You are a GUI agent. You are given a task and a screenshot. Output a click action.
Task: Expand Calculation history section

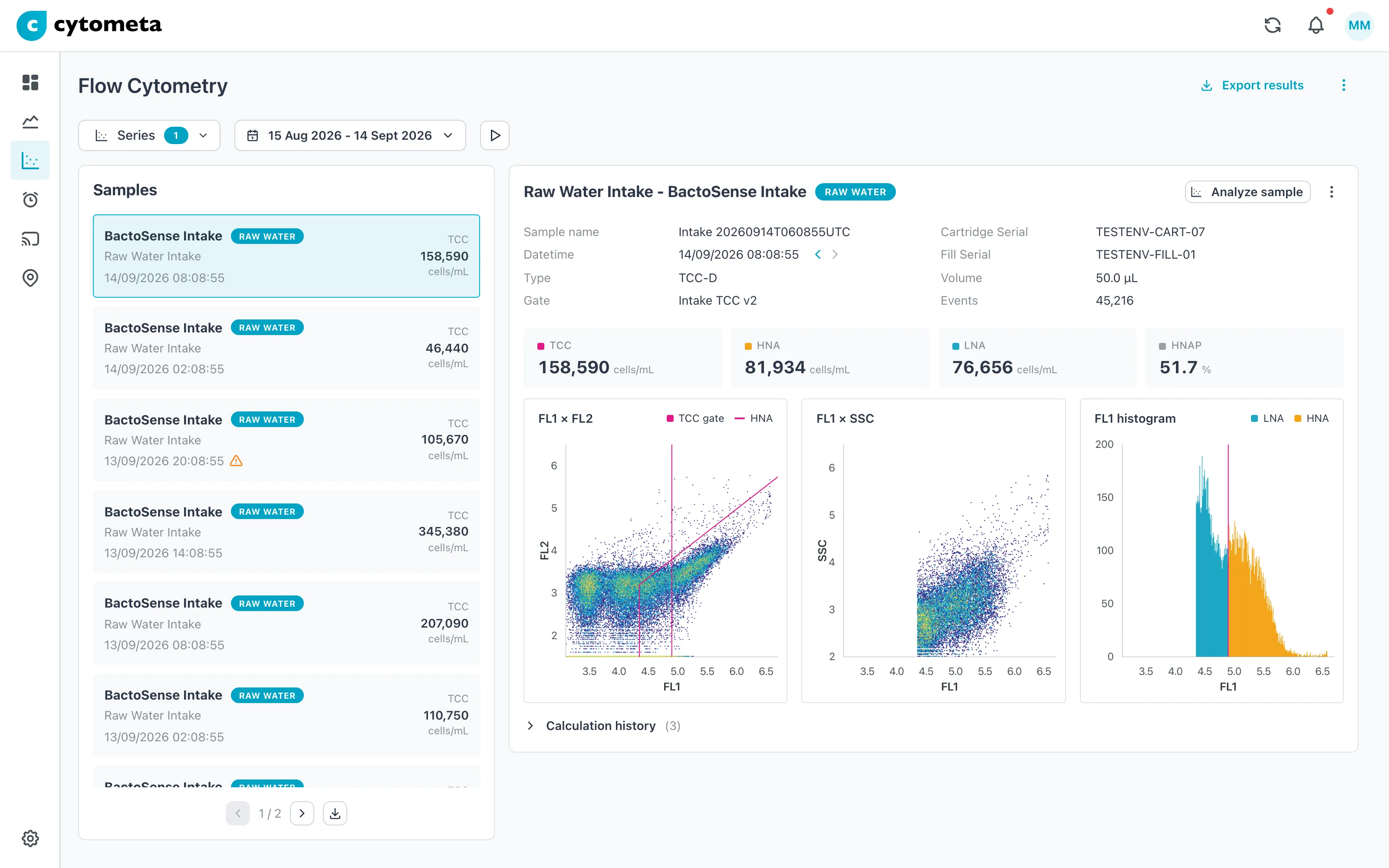click(602, 726)
